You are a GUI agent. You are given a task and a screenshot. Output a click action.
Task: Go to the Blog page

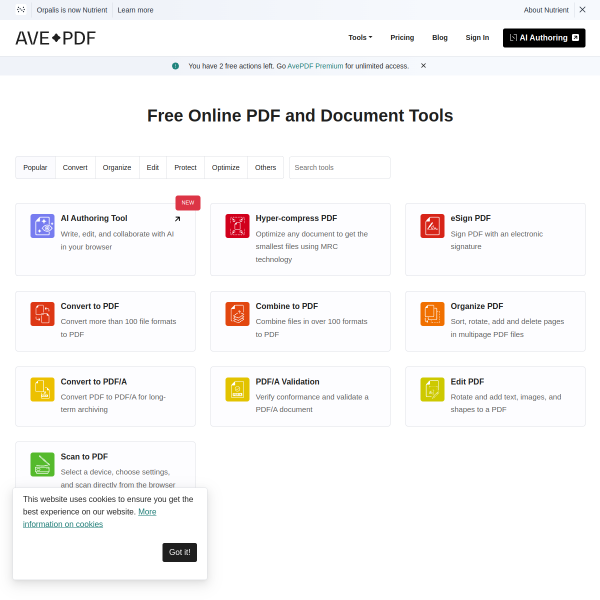tap(440, 38)
